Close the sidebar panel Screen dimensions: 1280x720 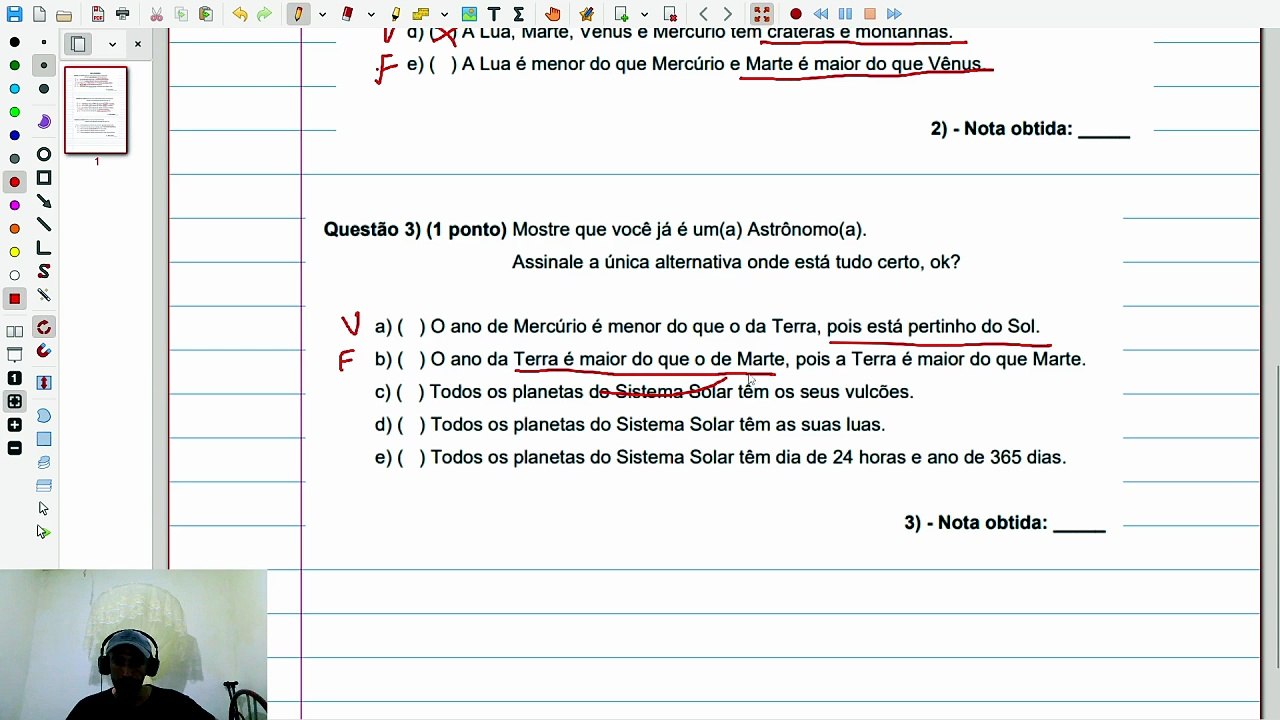[x=138, y=44]
